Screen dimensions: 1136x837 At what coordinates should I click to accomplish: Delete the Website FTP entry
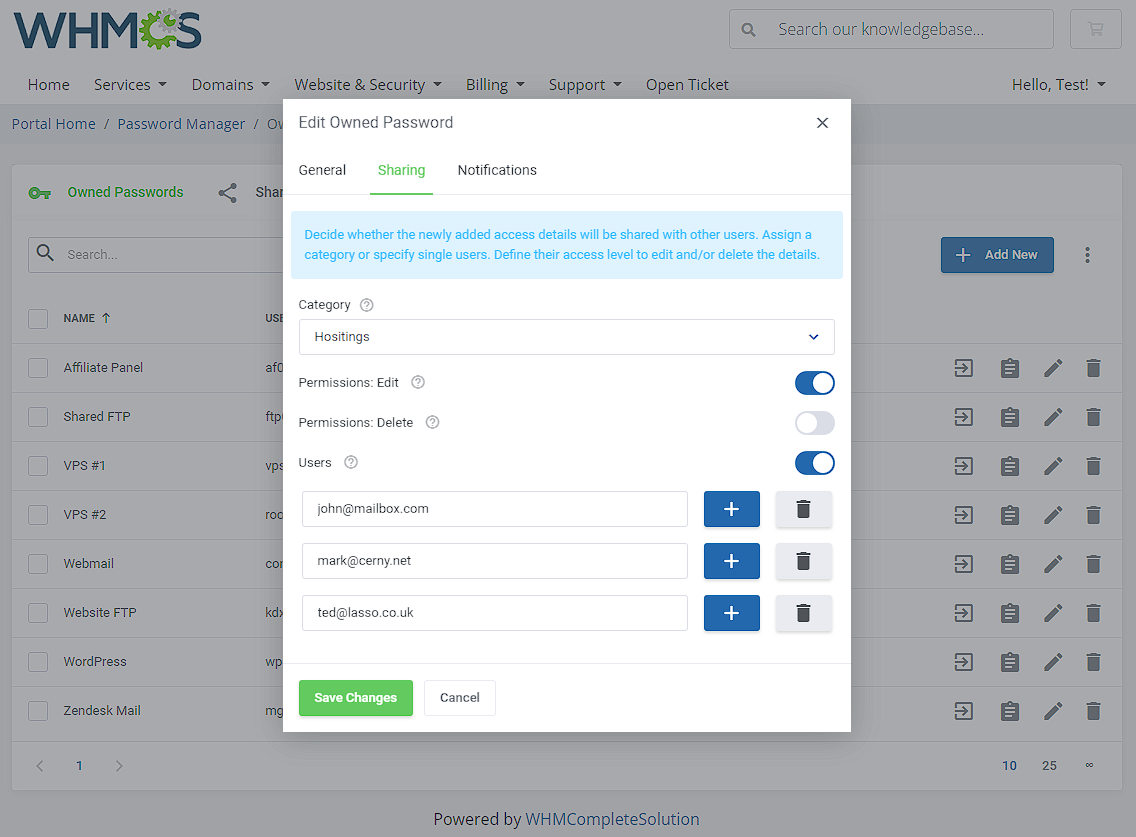pyautogui.click(x=1093, y=613)
